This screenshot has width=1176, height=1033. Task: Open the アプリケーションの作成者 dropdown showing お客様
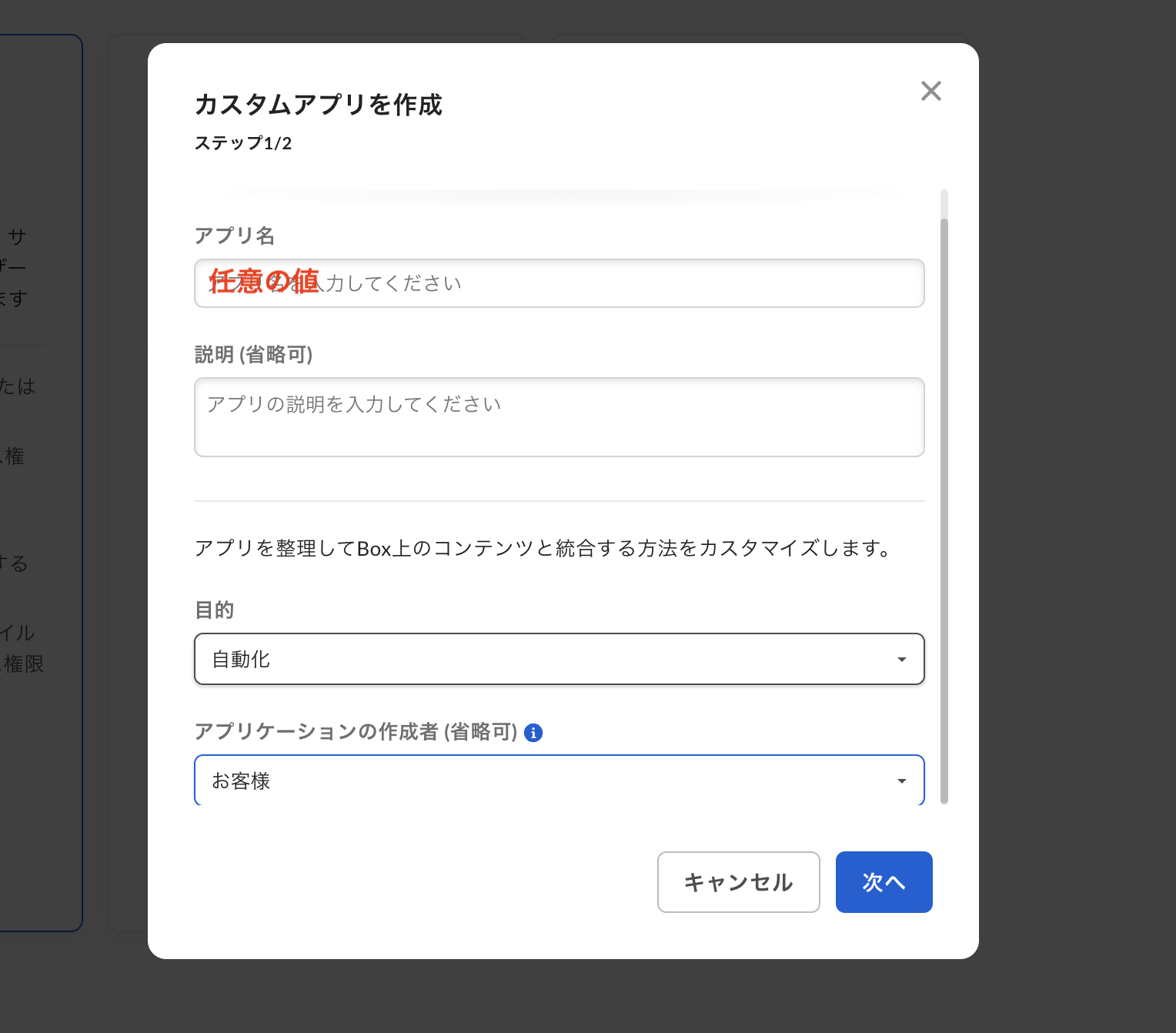pyautogui.click(x=560, y=781)
